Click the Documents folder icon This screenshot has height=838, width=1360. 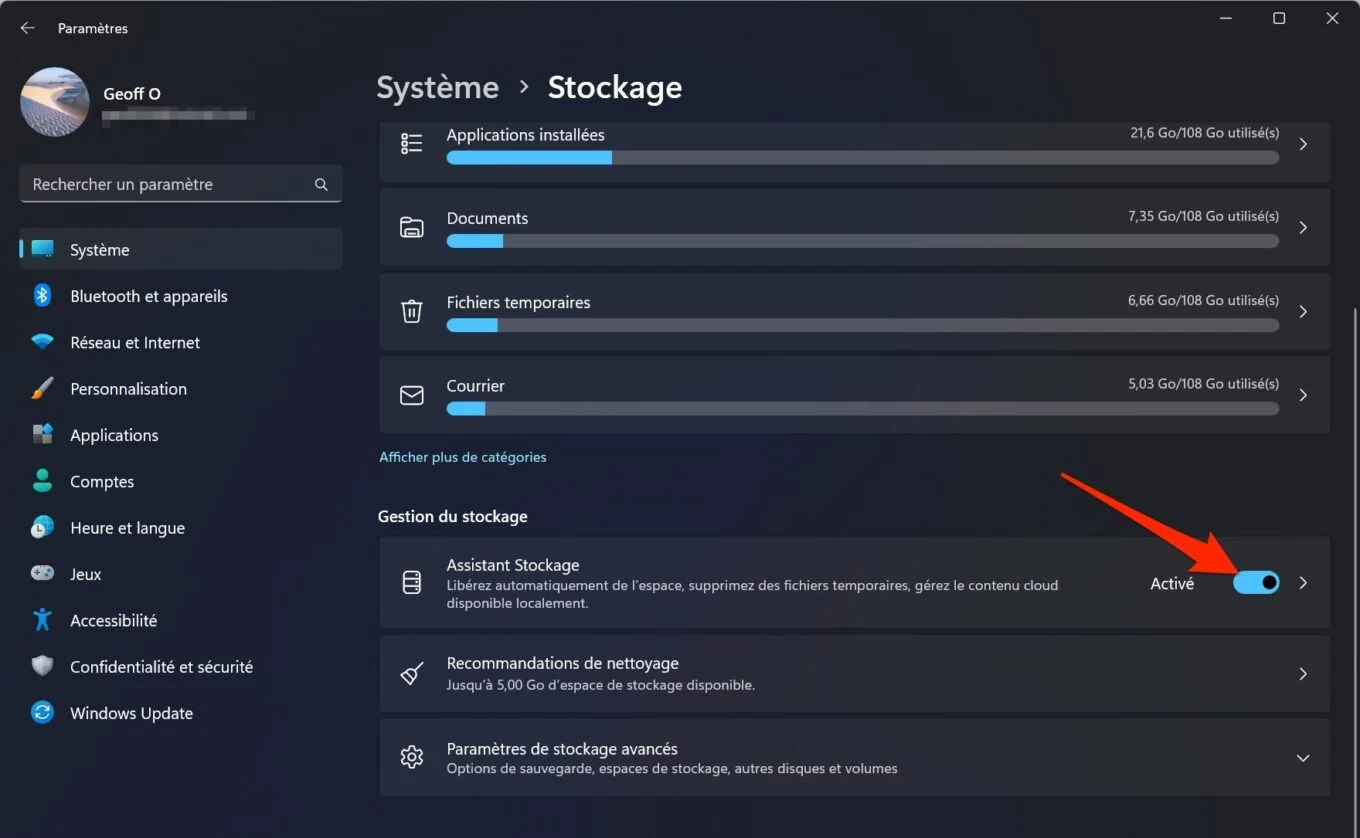click(x=412, y=227)
